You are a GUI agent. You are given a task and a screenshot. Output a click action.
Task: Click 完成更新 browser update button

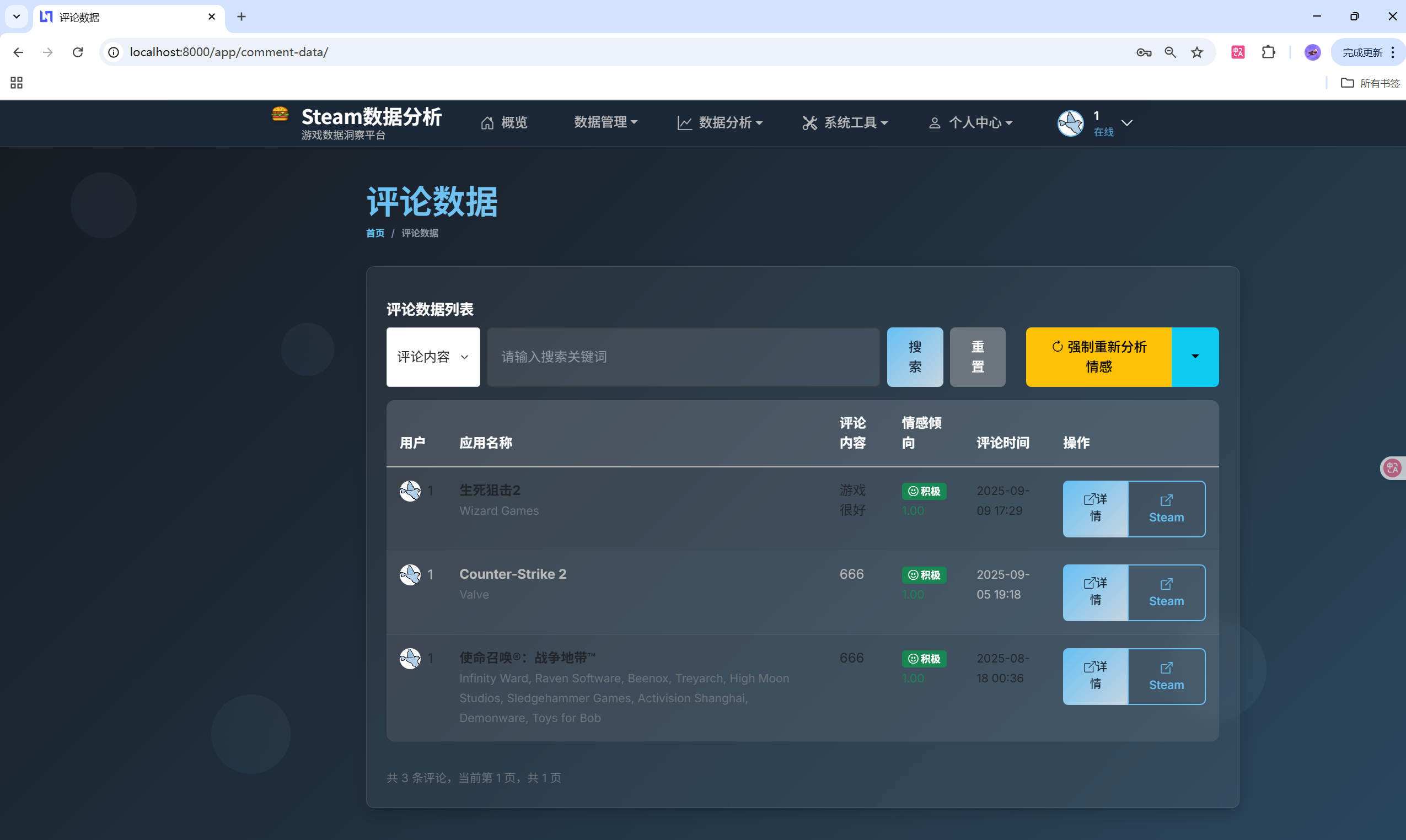[x=1362, y=52]
